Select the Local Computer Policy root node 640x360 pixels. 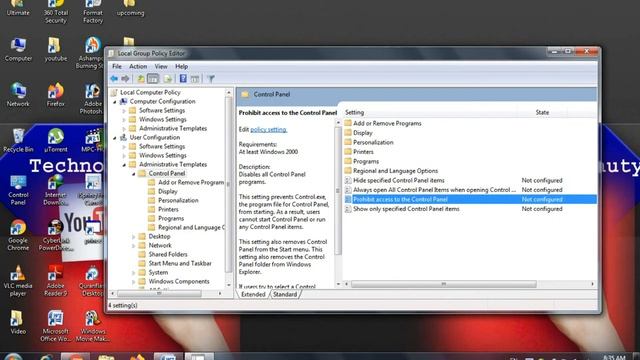[x=150, y=93]
